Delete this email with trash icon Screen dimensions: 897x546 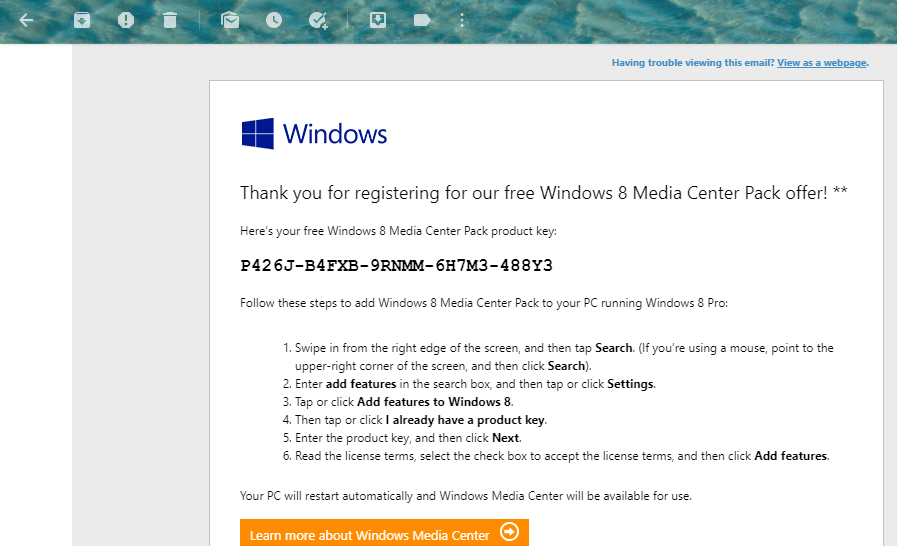(170, 21)
